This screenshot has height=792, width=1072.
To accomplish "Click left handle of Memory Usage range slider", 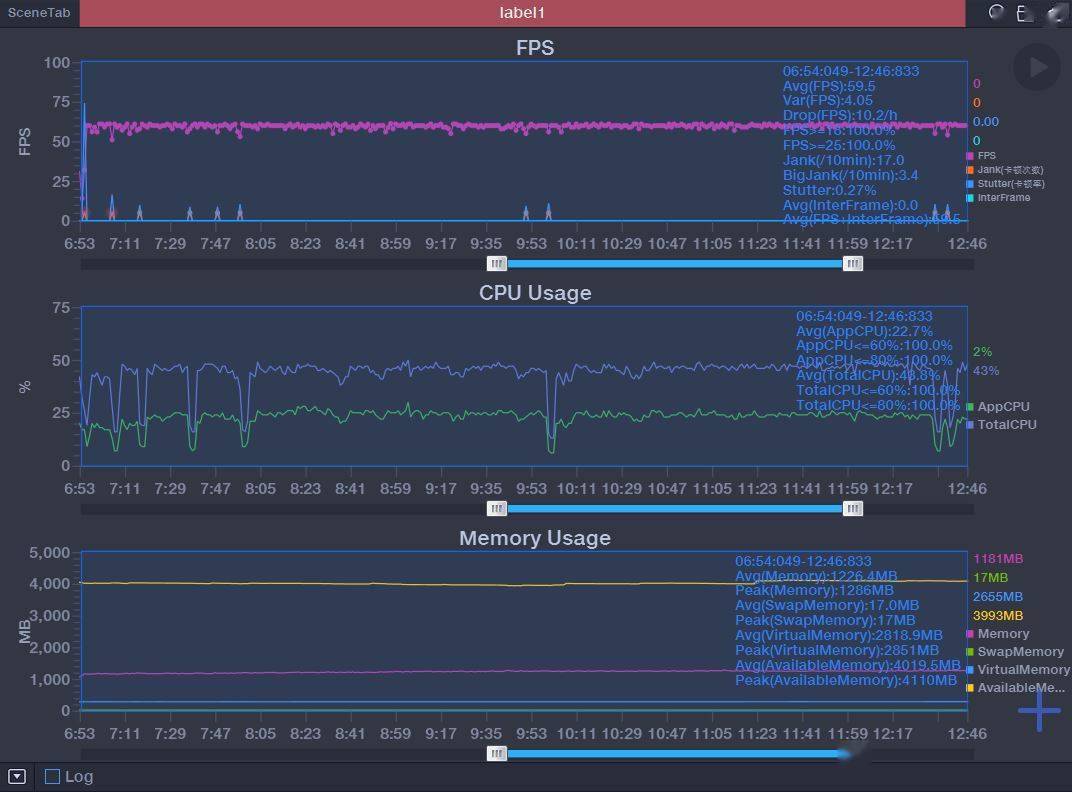I will tap(497, 754).
